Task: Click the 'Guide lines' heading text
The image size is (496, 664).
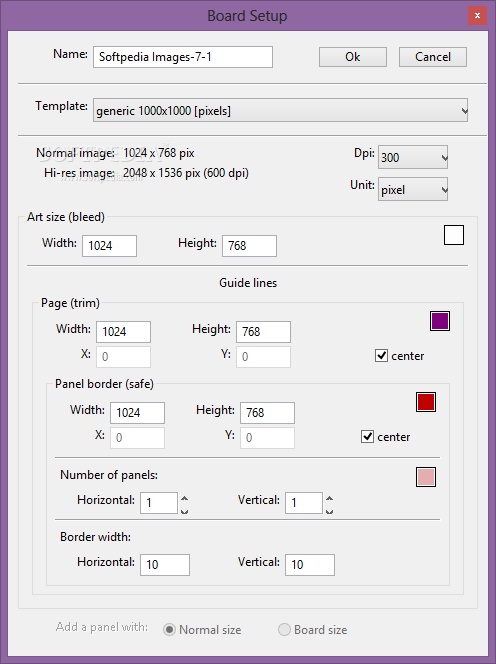Action: coord(248,283)
